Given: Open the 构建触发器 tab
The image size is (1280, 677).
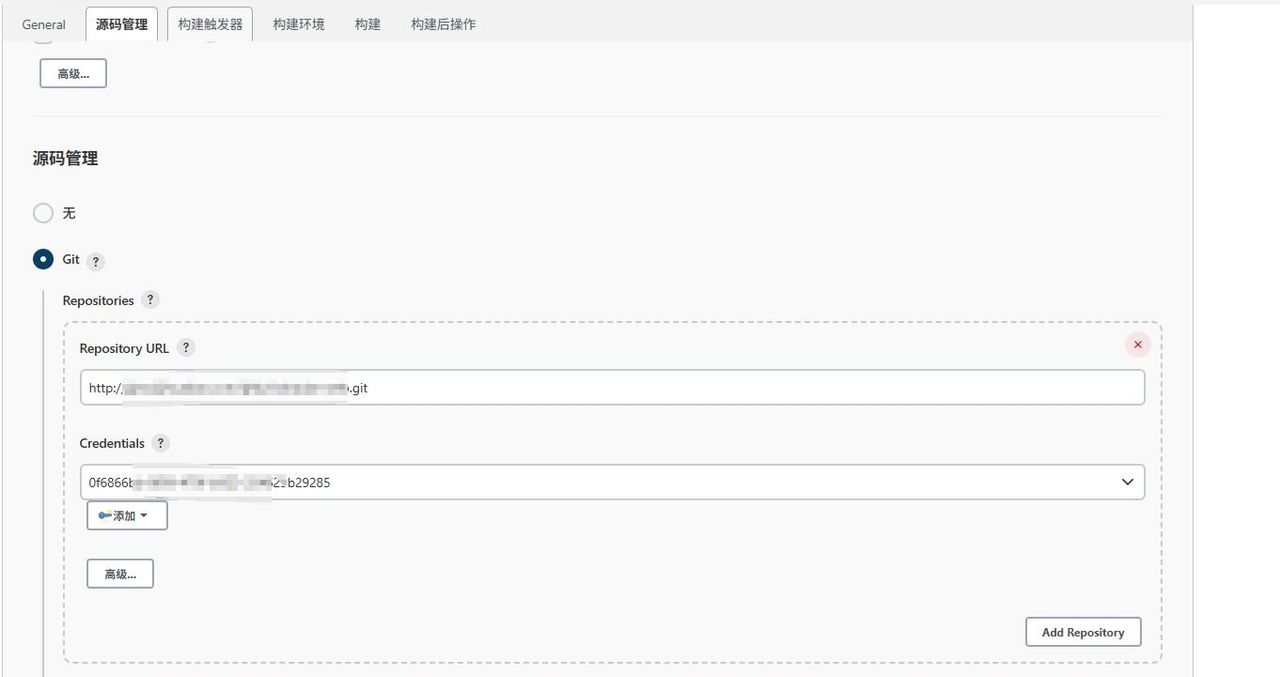Looking at the screenshot, I should pos(210,23).
